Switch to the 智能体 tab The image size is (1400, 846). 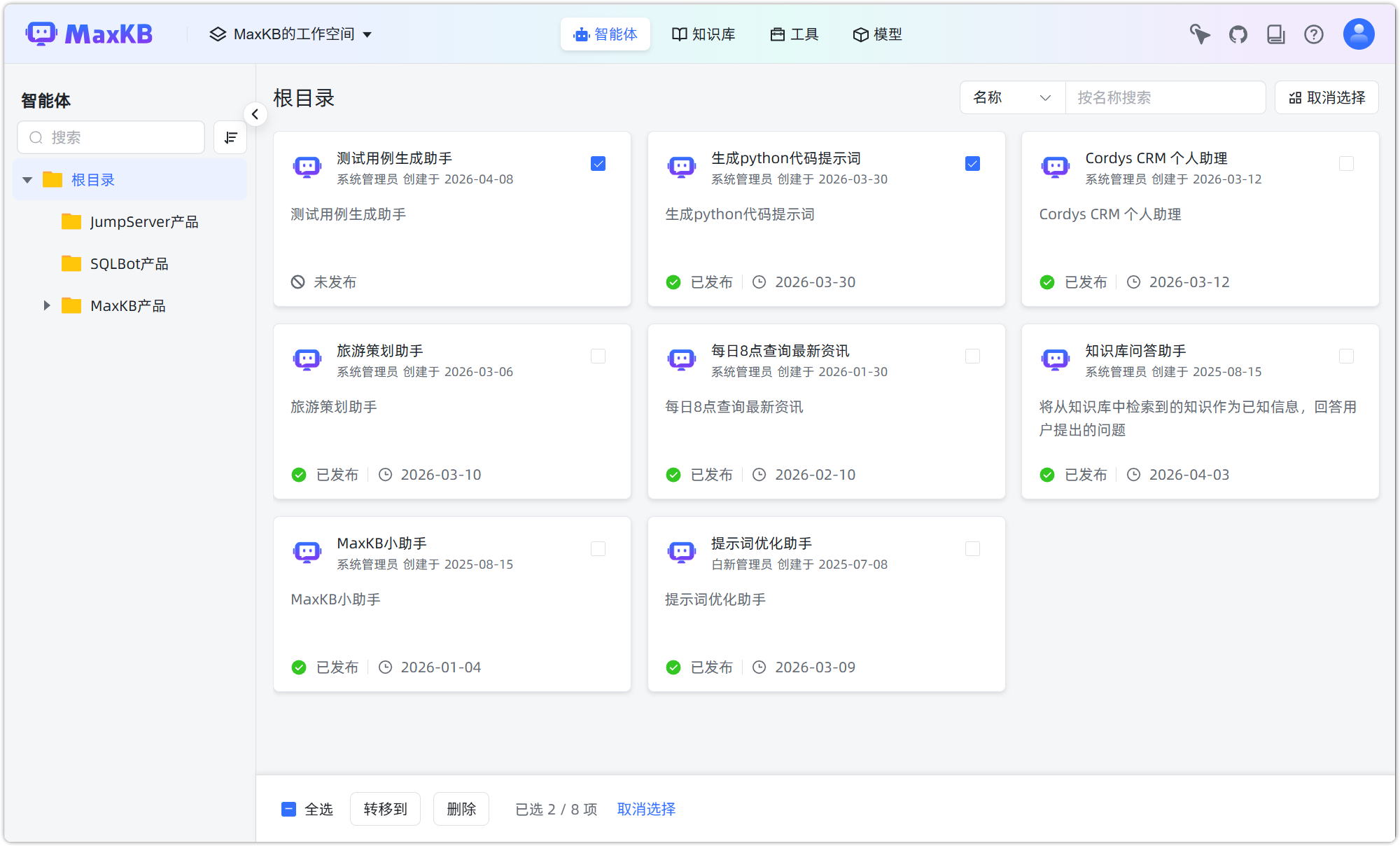(605, 34)
